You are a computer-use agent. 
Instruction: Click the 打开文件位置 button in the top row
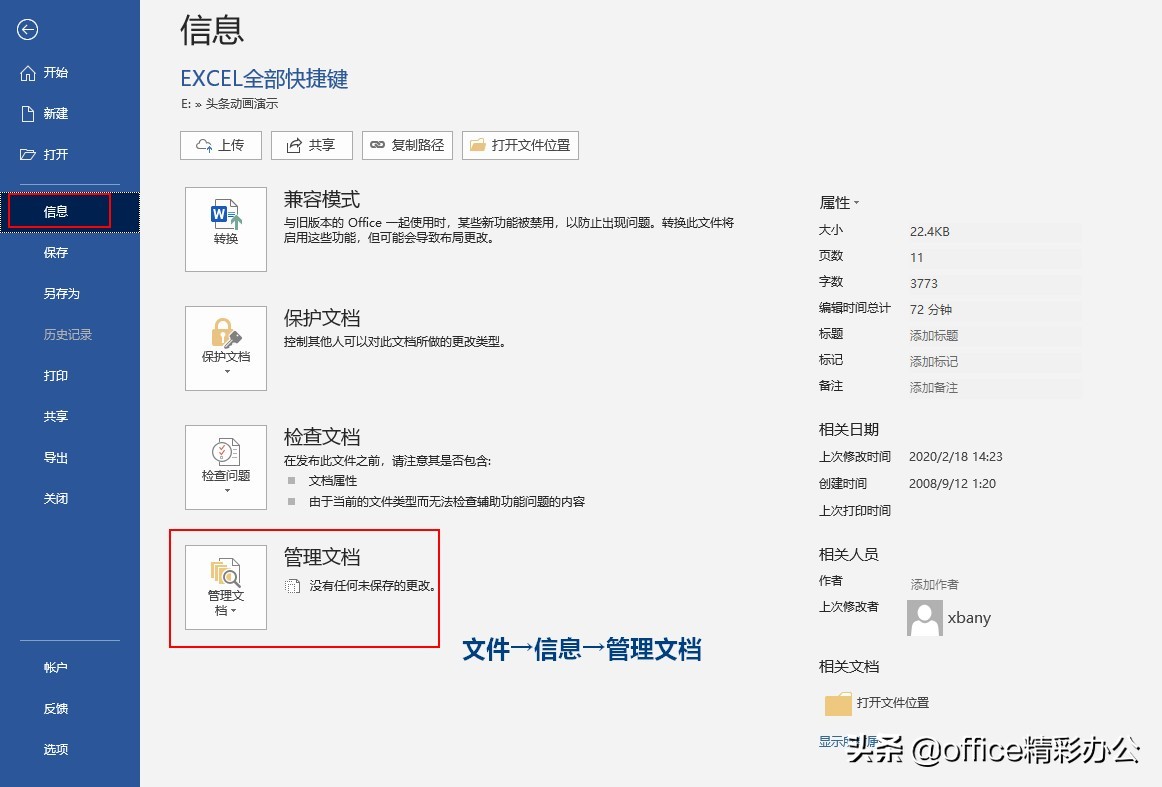coord(520,145)
